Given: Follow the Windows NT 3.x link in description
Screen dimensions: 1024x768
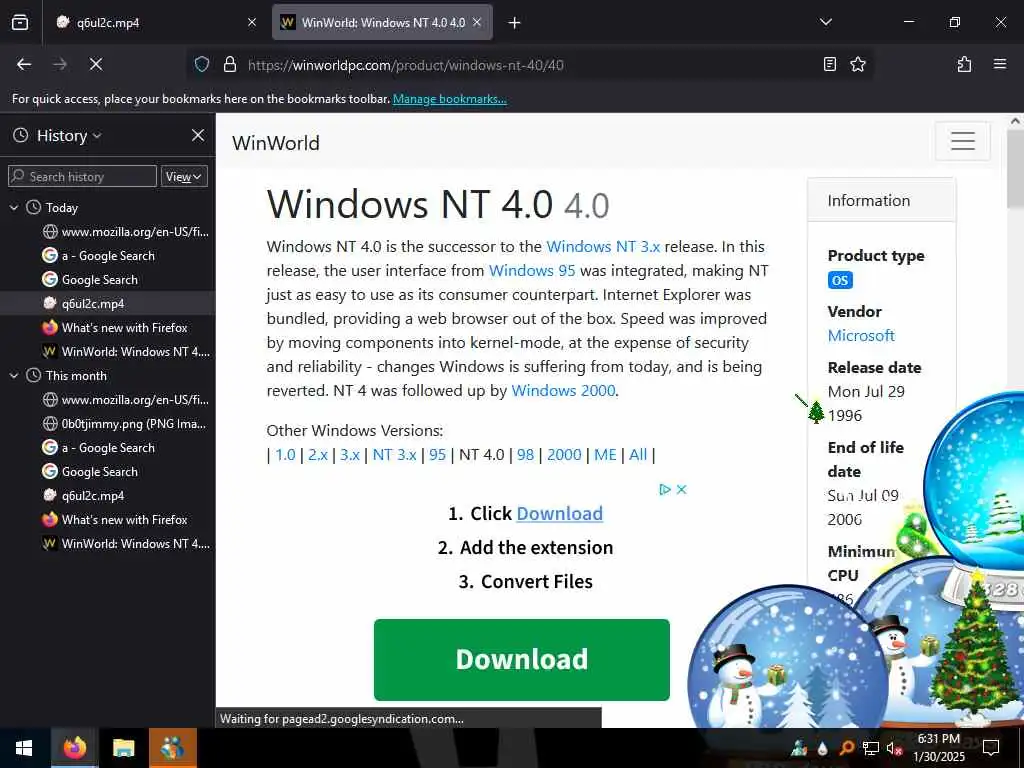Looking at the screenshot, I should 603,247.
